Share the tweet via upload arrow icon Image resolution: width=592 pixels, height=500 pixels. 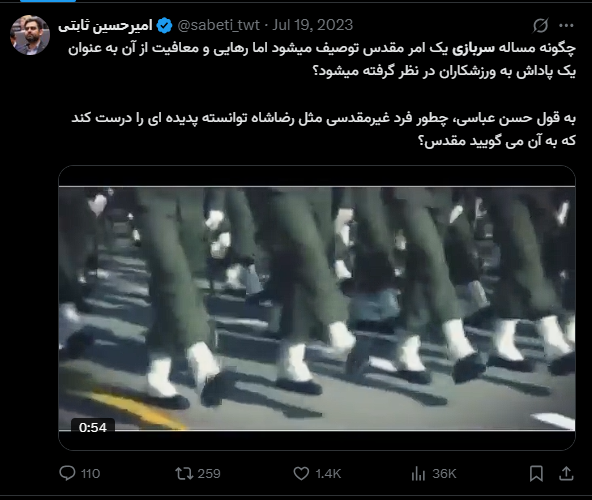[566, 473]
